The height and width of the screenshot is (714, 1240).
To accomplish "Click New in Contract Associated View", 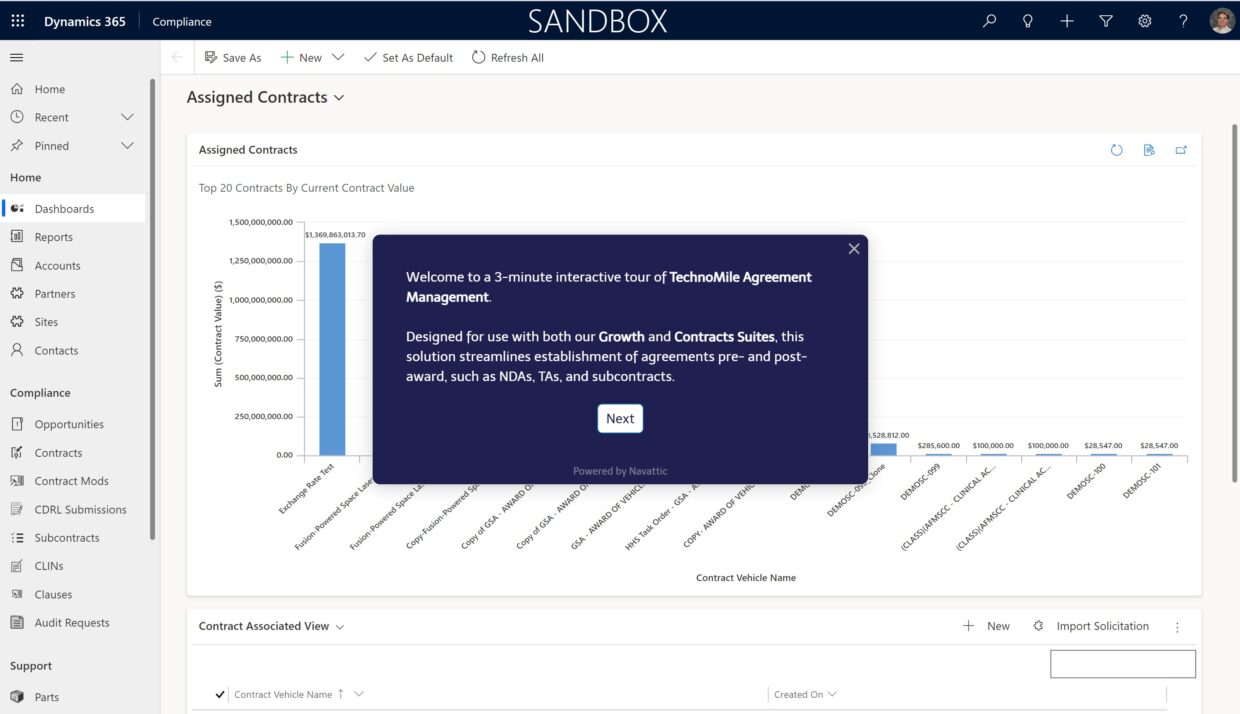I will (x=987, y=626).
